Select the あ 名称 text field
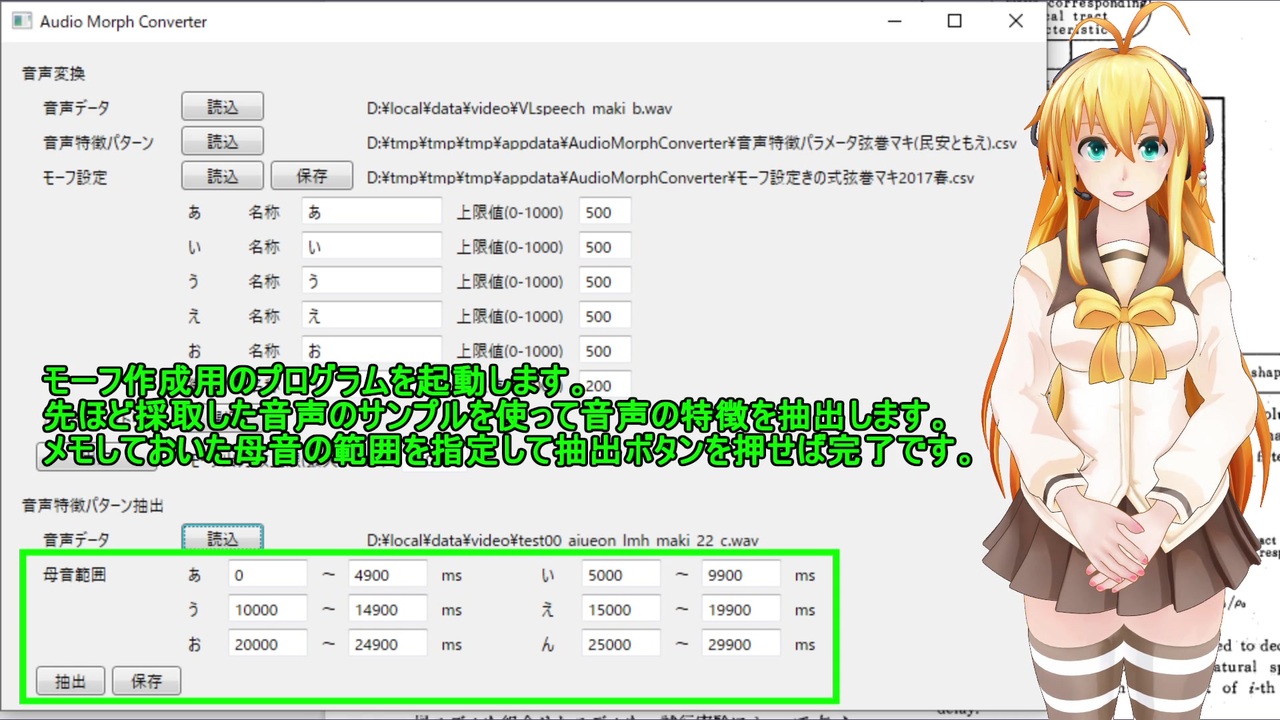The image size is (1280, 720). click(371, 212)
